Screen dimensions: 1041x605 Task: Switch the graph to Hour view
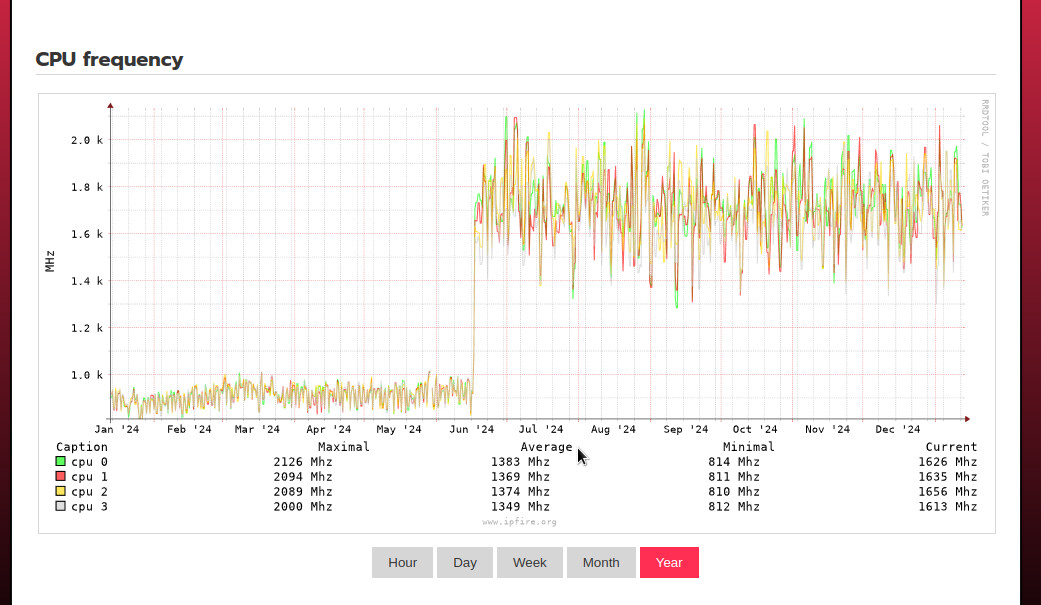(x=402, y=562)
